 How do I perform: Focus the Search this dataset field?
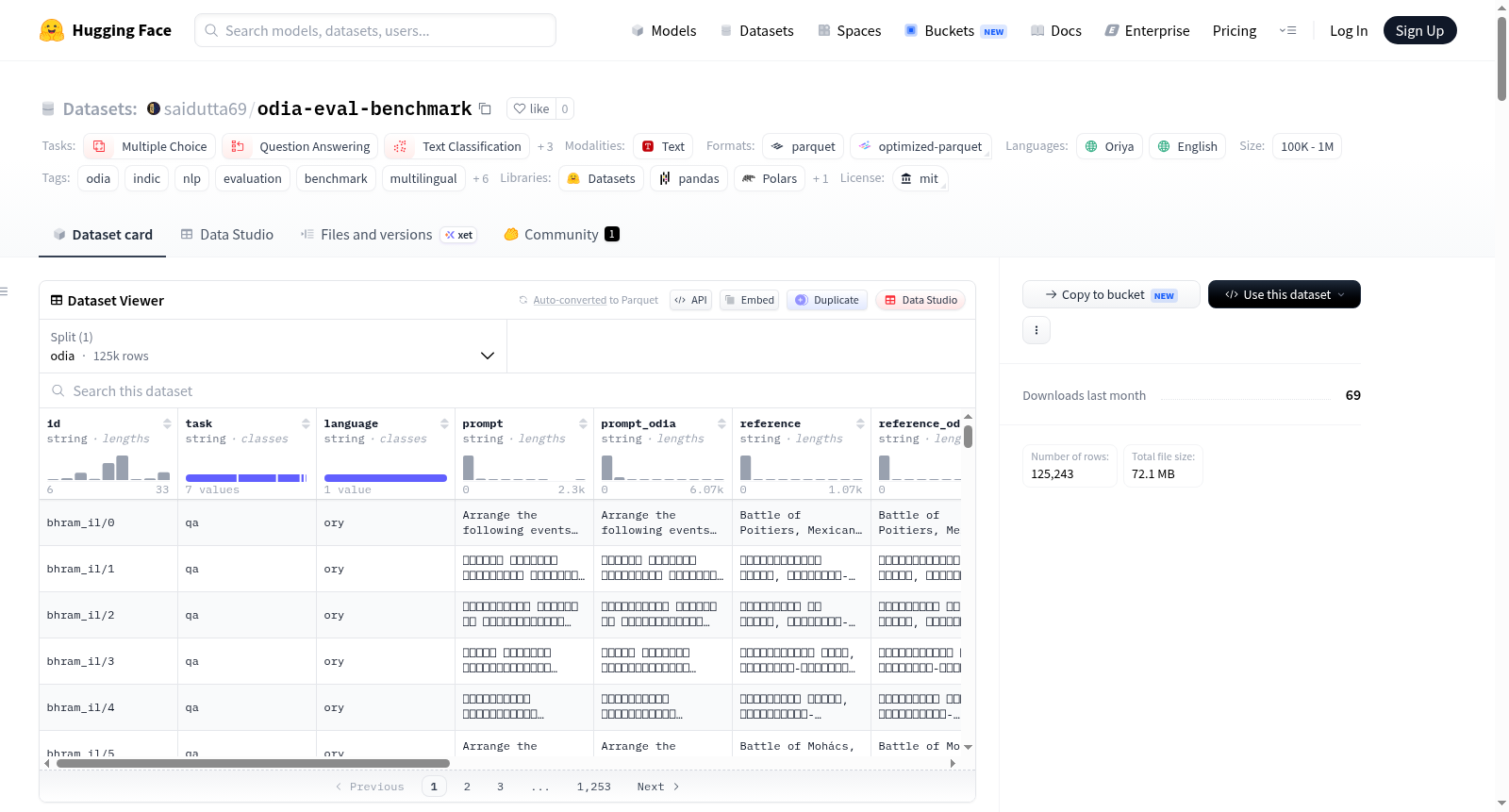(x=507, y=391)
